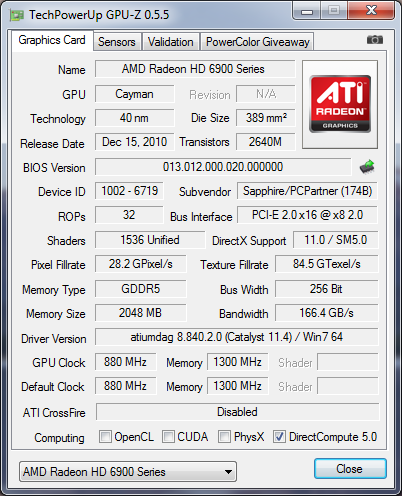Screen dimensions: 402x496
Task: Click the Driver Version field
Action: (x=237, y=337)
